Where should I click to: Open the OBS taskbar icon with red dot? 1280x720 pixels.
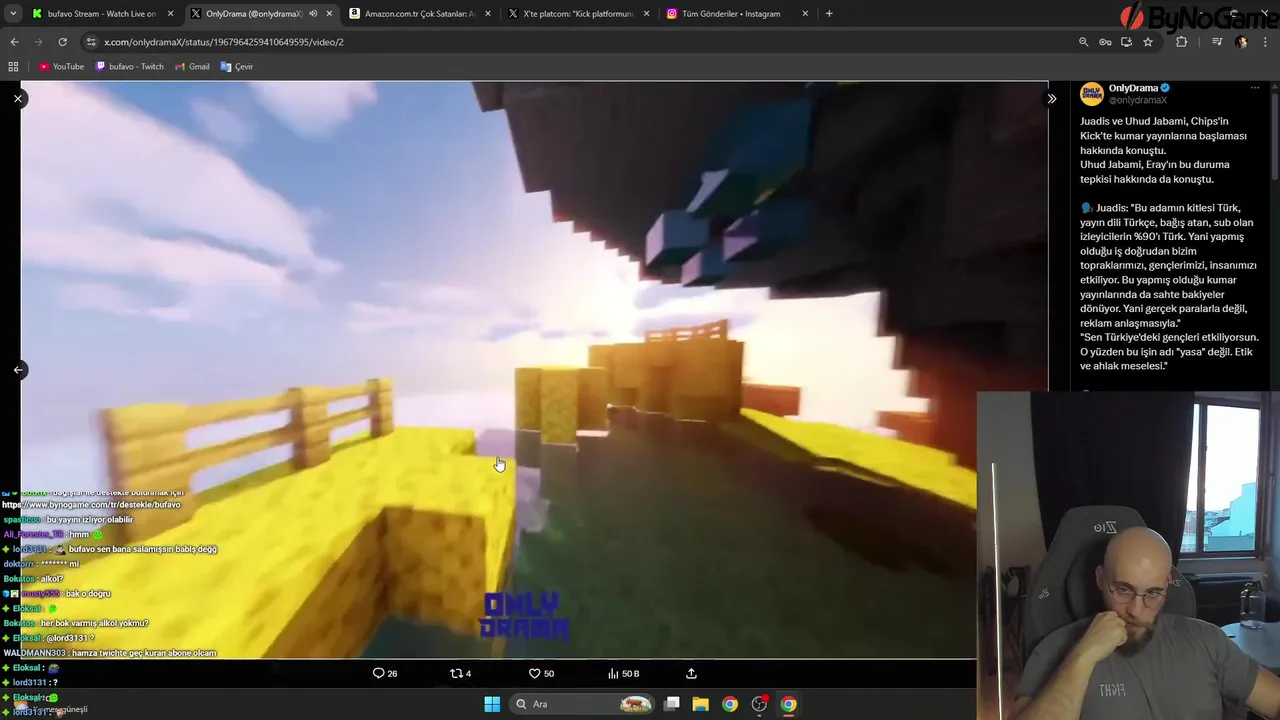tap(759, 704)
